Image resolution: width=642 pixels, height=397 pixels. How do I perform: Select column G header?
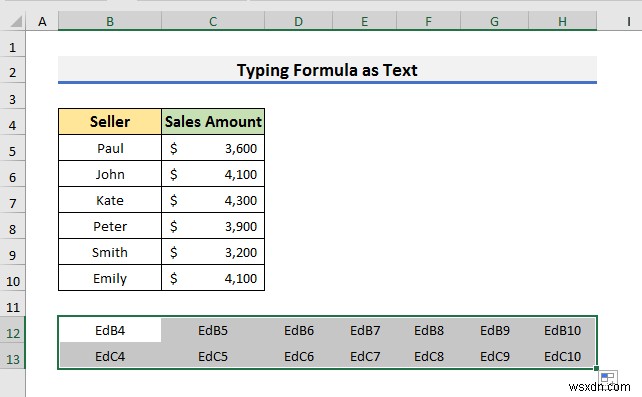pyautogui.click(x=494, y=21)
